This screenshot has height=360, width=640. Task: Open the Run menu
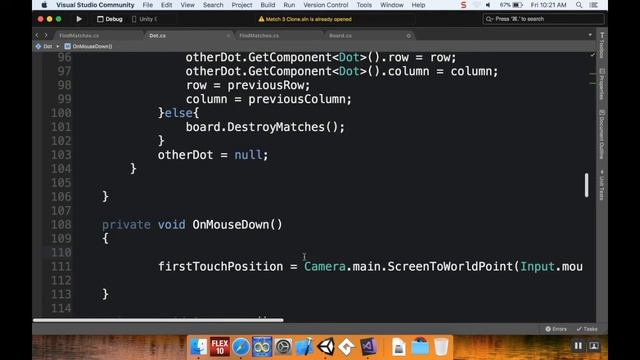tap(289, 5)
